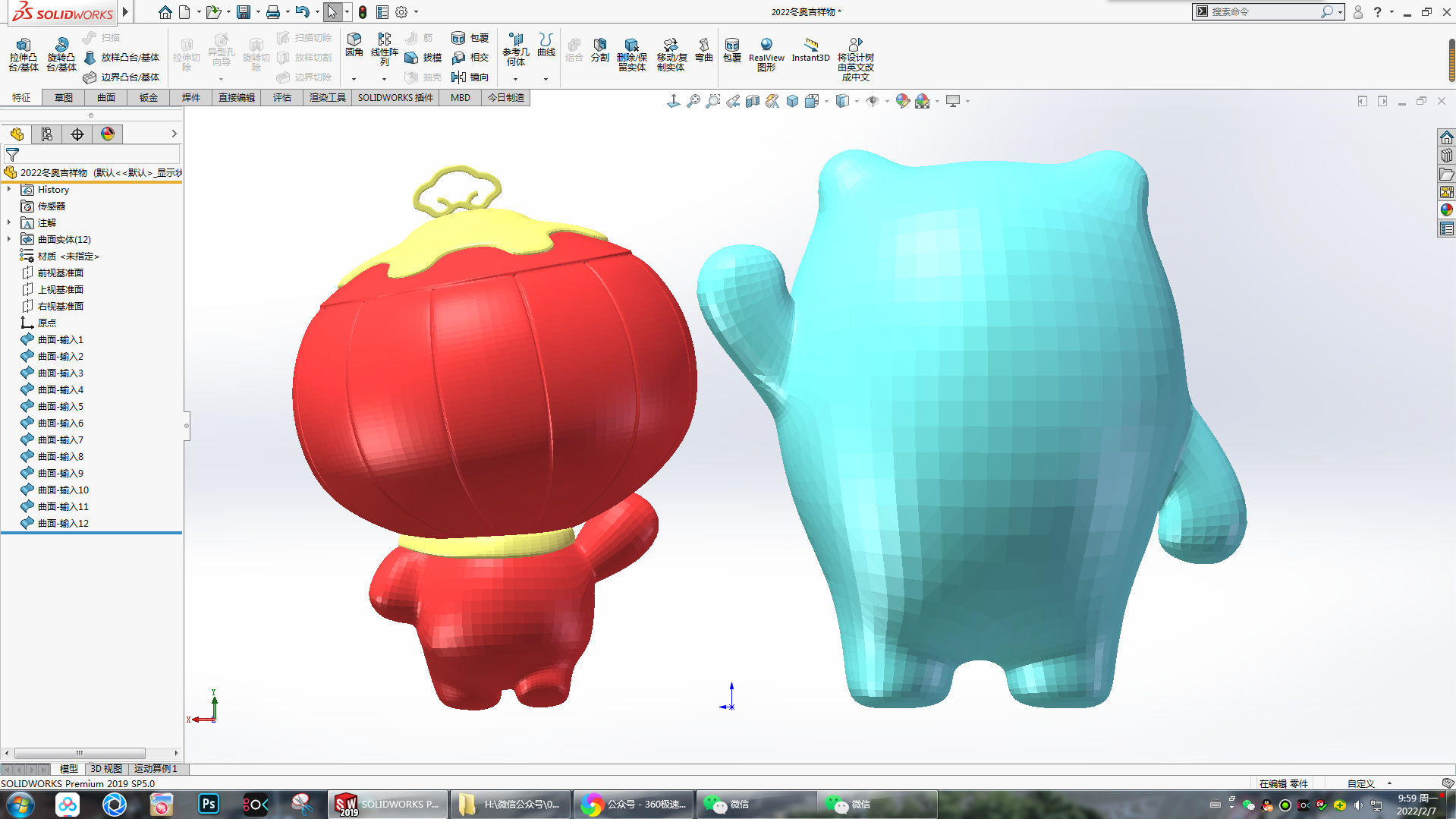Image resolution: width=1456 pixels, height=819 pixels.
Task: Click the Linear Pattern (线性阵列) tool
Action: [385, 49]
